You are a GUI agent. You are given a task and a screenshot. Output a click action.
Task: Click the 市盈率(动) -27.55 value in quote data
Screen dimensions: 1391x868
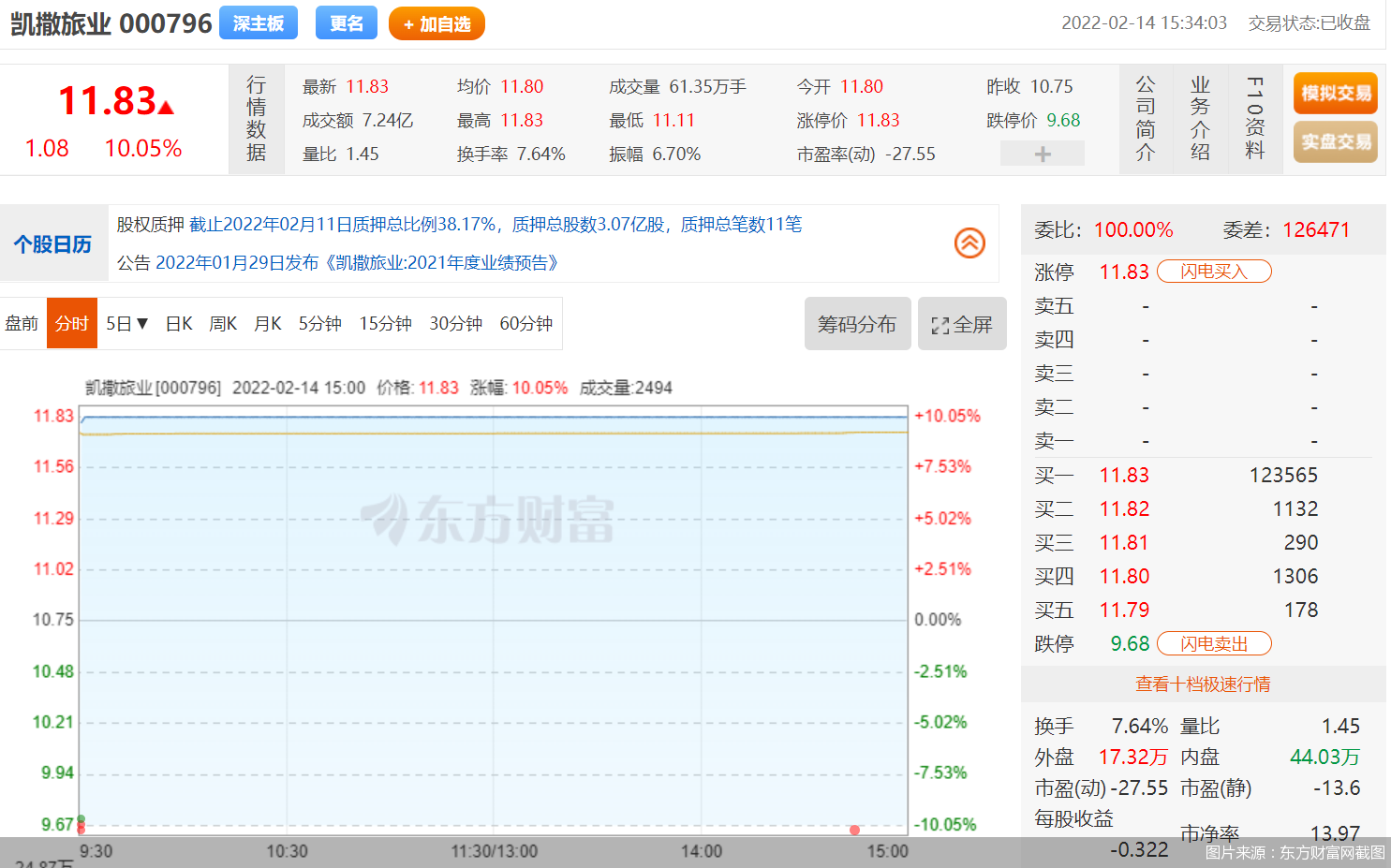[910, 154]
